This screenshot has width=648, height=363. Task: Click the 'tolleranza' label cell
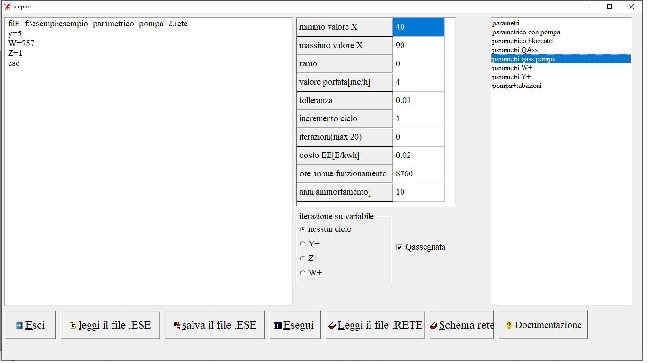344,100
